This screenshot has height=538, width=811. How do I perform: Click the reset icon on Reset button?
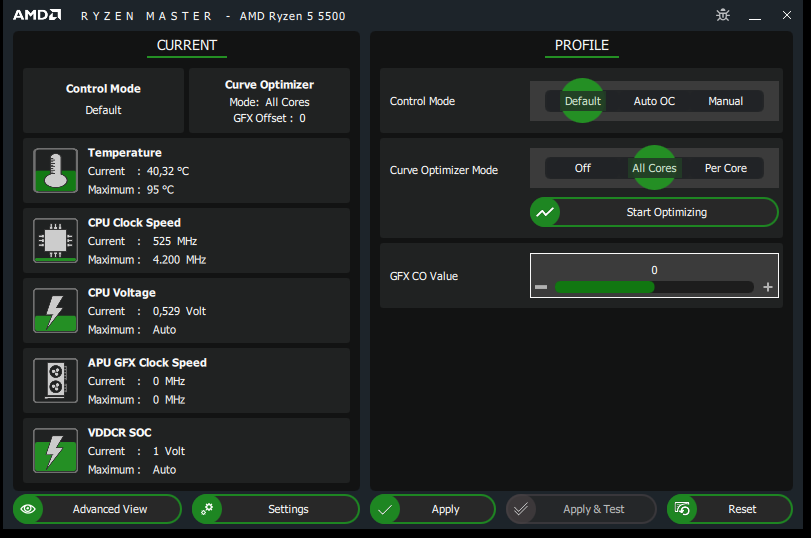[682, 509]
